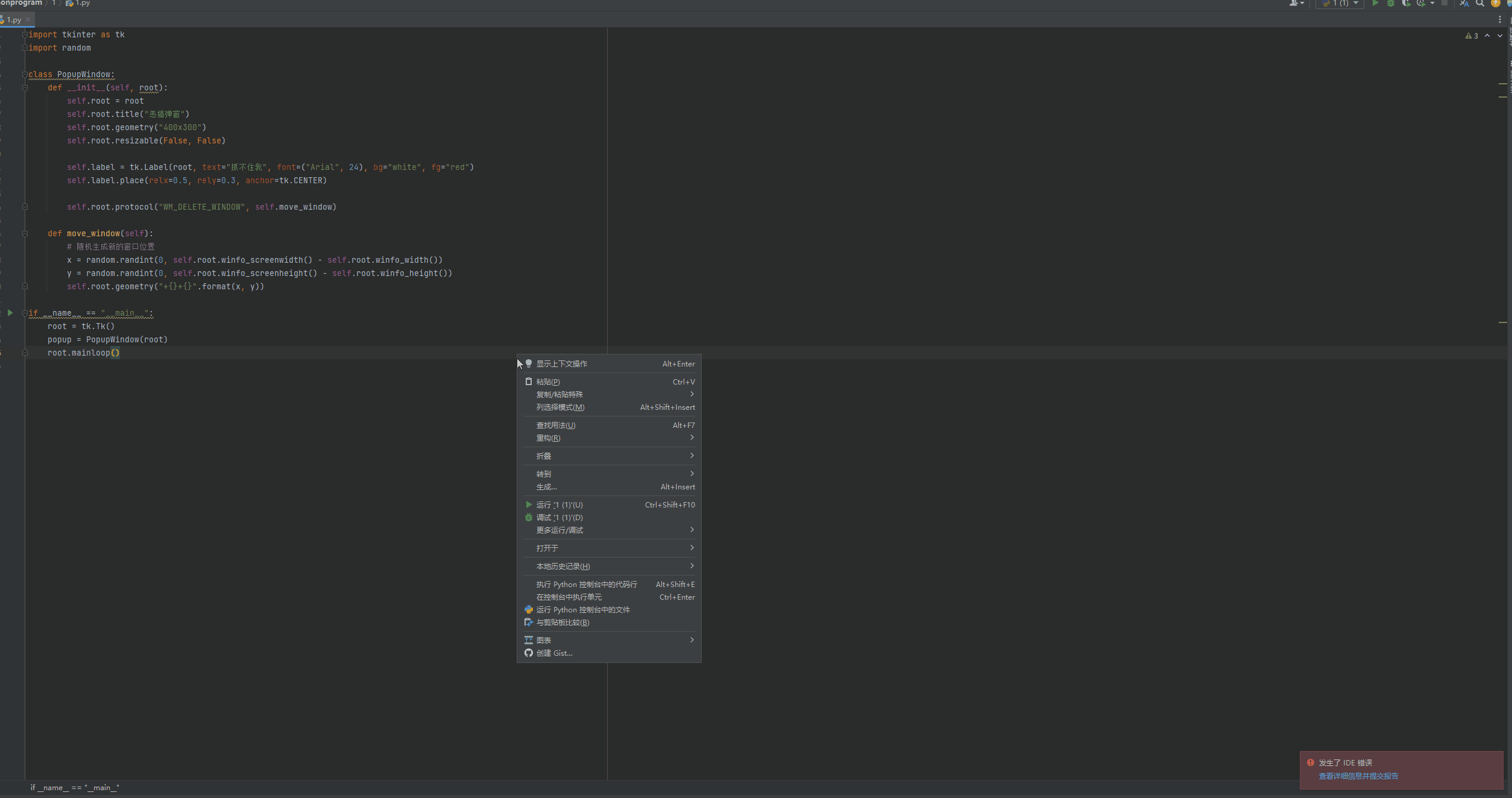The width and height of the screenshot is (1512, 798).
Task: Expand the 复制/粘贴特殊 submenu
Action: (609, 395)
